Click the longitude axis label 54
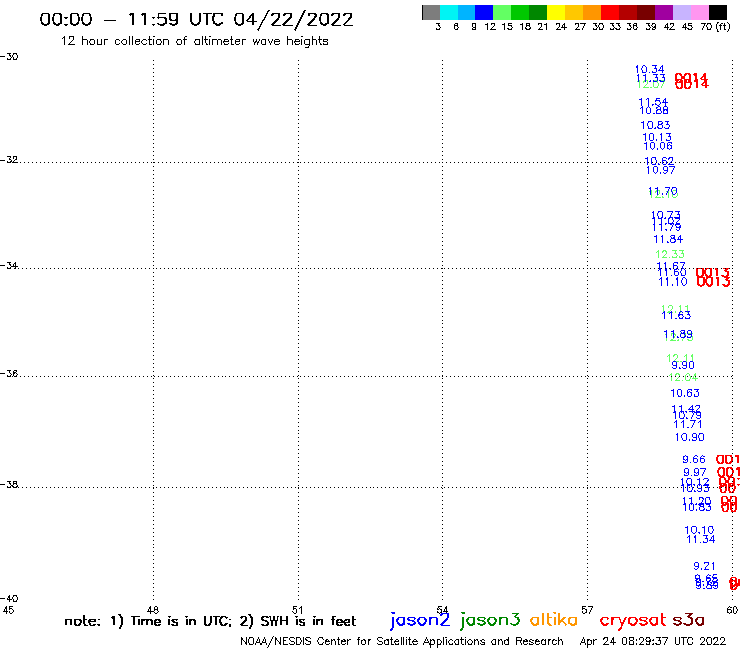Screen dimensions: 740x650 click(442, 610)
